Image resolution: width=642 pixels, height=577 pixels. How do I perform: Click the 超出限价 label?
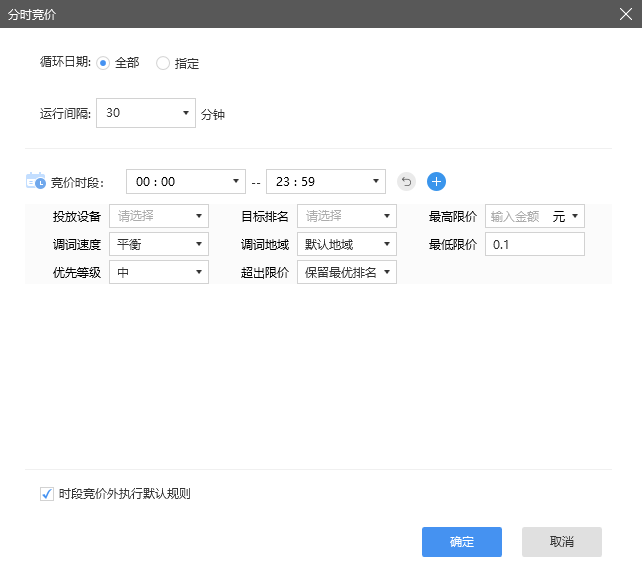(x=265, y=272)
